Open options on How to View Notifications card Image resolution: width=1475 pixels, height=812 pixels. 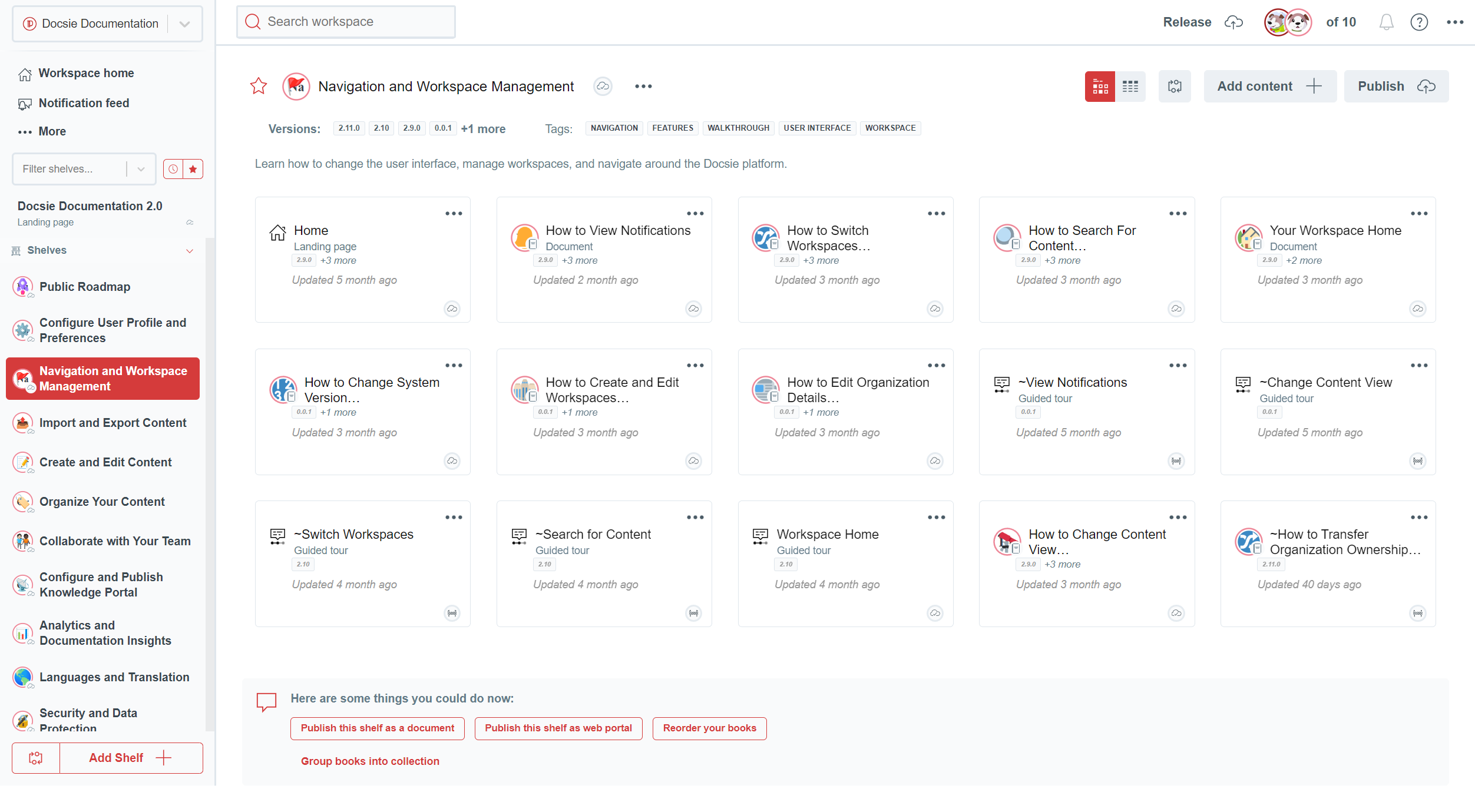pos(695,214)
